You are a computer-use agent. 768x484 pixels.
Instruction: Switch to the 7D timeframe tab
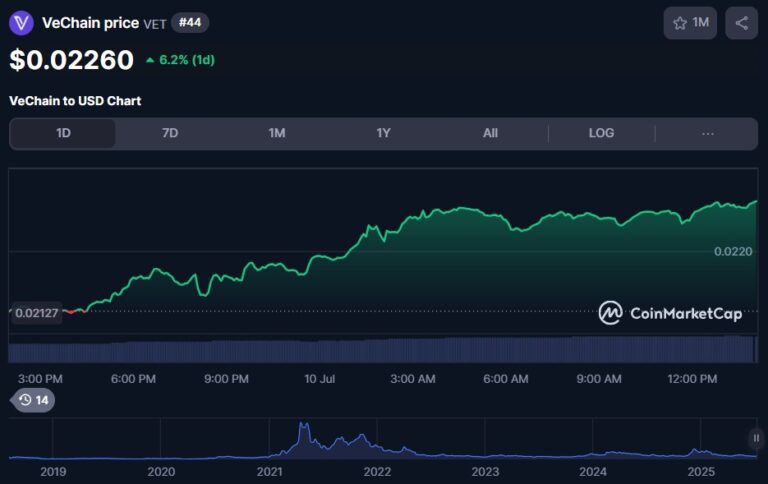coord(170,133)
